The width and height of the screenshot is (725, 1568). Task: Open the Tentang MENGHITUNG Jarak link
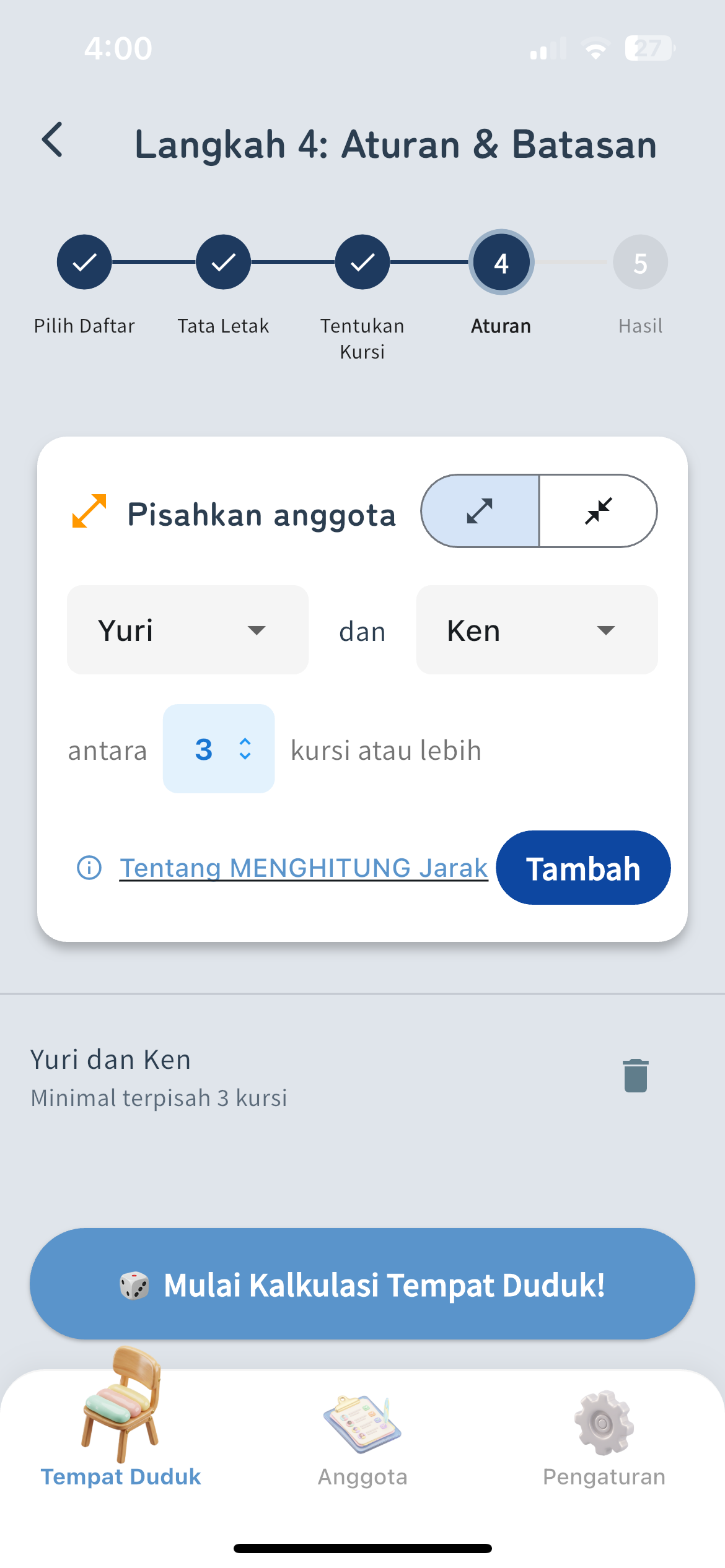(303, 868)
